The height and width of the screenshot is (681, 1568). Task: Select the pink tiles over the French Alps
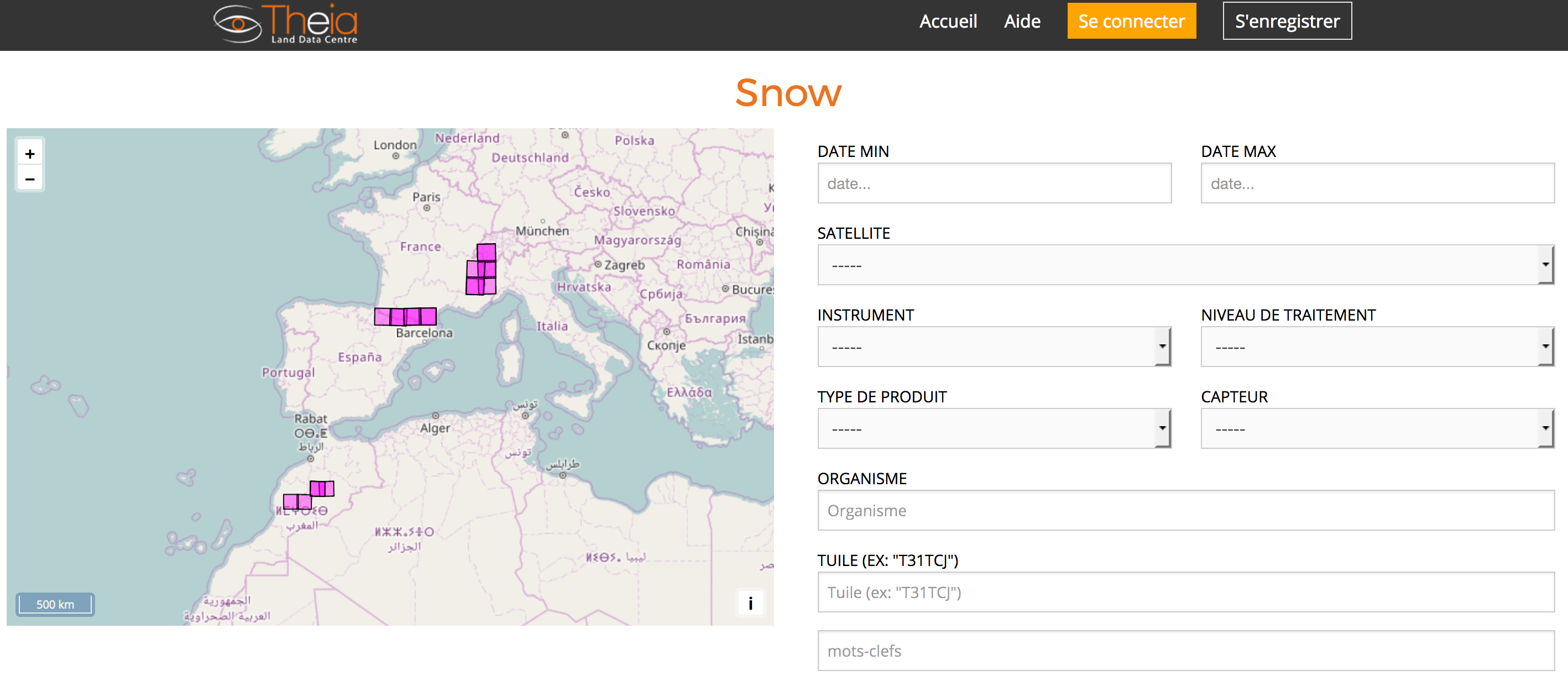pos(482,269)
